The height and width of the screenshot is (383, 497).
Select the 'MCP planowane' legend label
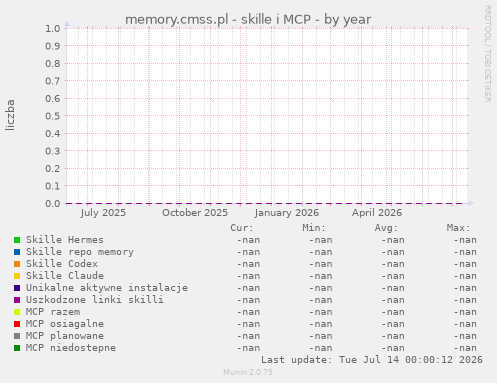pyautogui.click(x=65, y=336)
